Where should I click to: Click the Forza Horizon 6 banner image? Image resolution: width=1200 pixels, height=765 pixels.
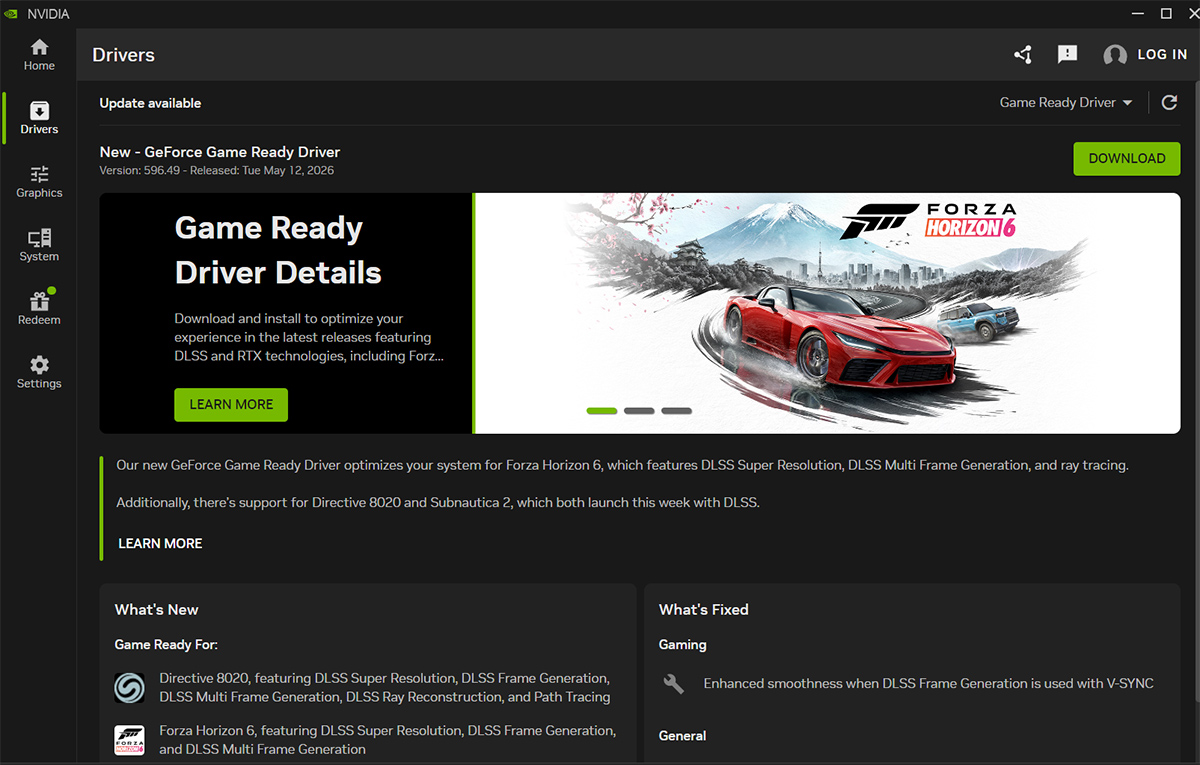[827, 313]
